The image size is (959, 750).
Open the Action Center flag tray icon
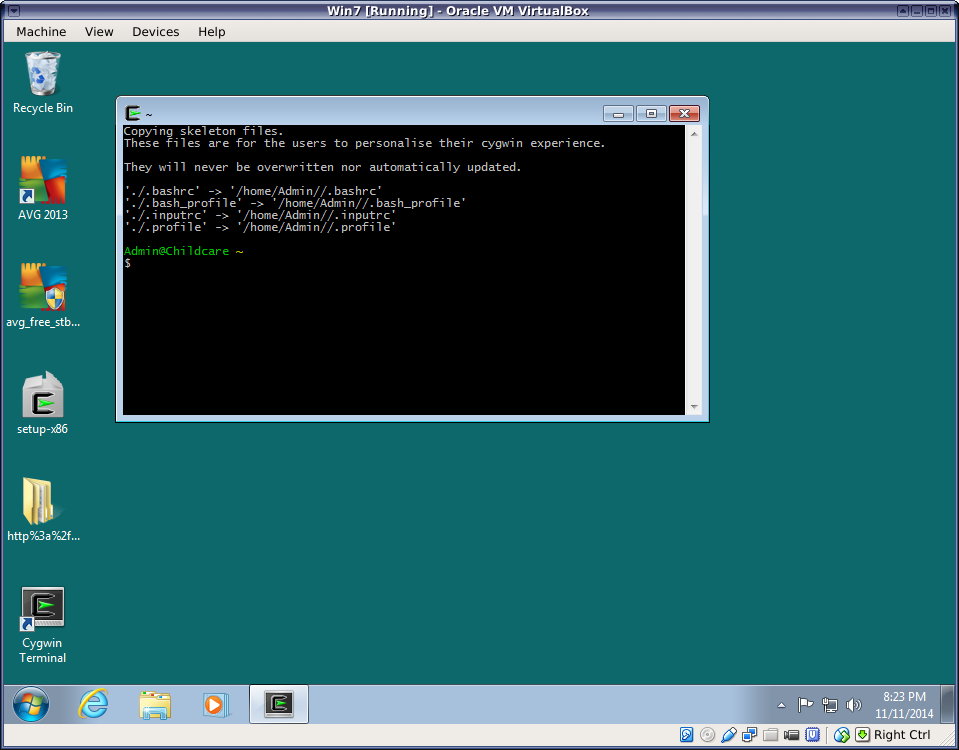click(805, 705)
